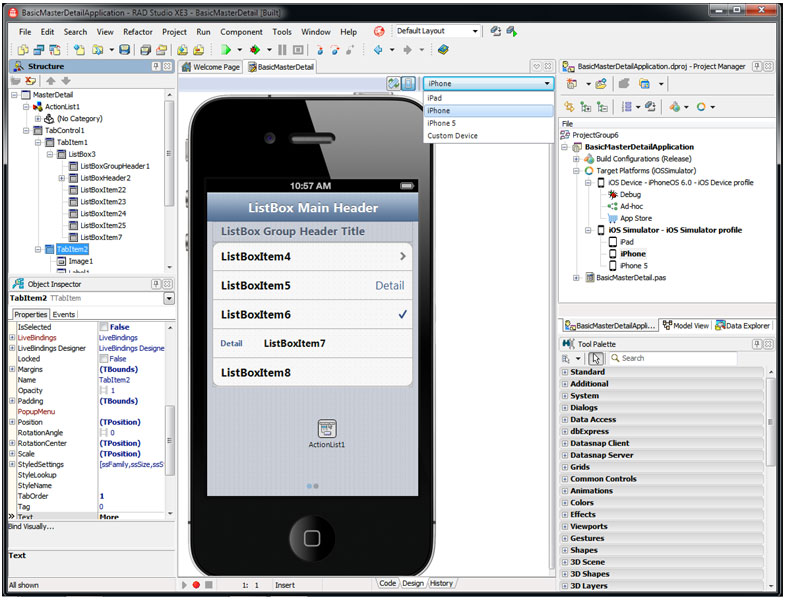Click the macro record red circle
Viewport: 785px width, 600px height.
tap(196, 584)
